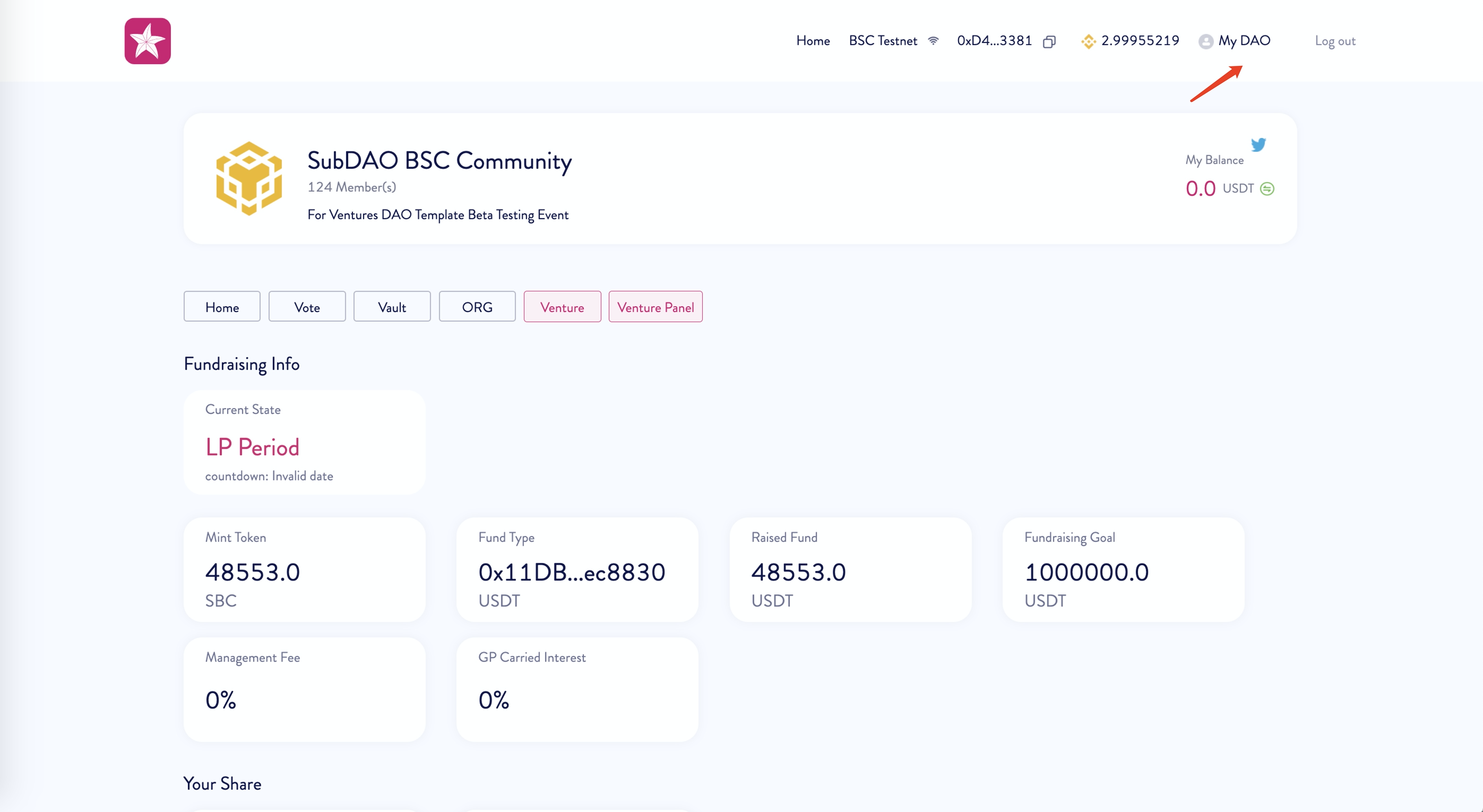Click wallet address 0xD4...3381
Screen dimensions: 1483x812
994,41
